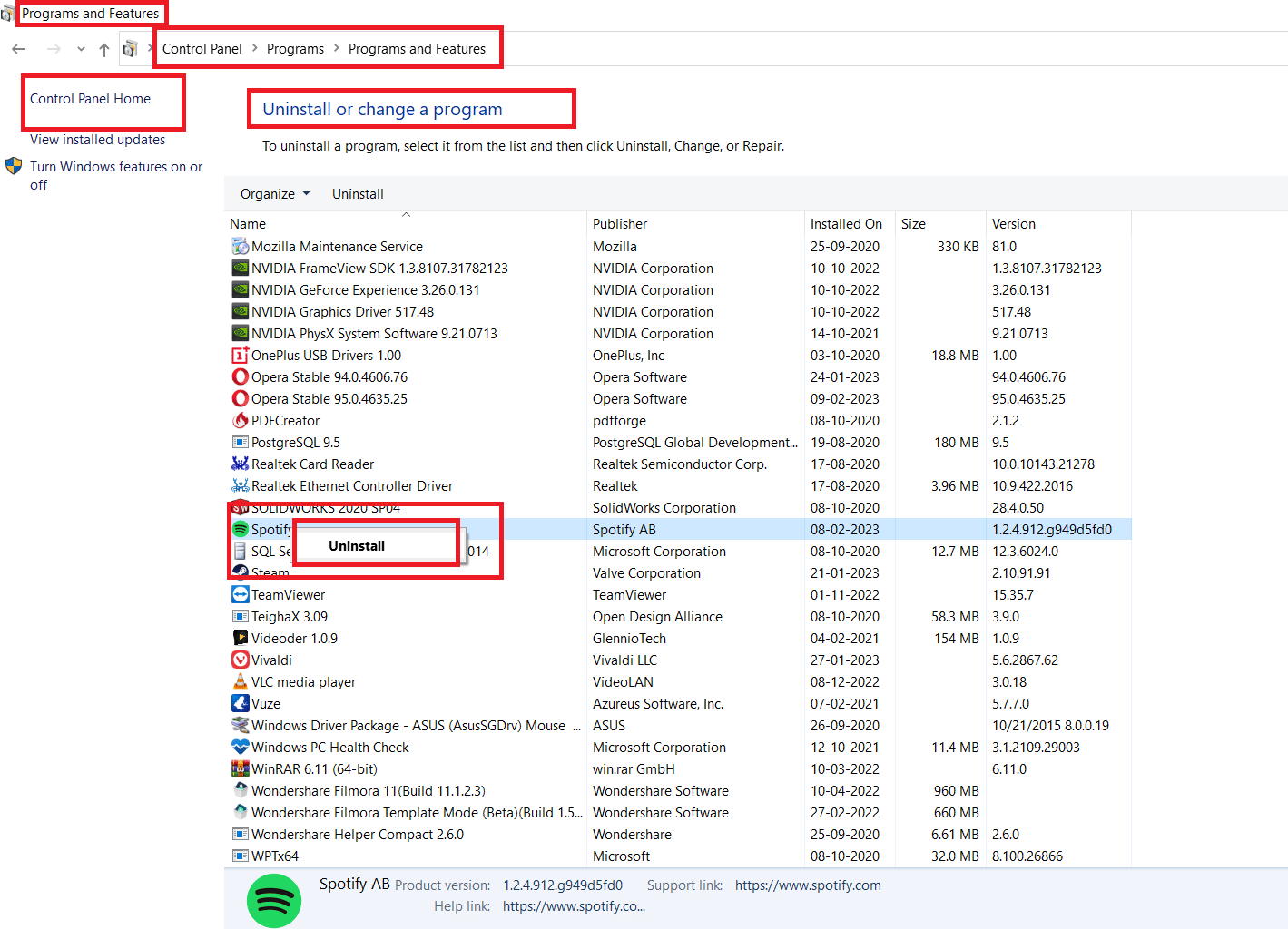This screenshot has width=1288, height=929.
Task: Select Programs and Features breadcrumb segment
Action: pyautogui.click(x=417, y=49)
